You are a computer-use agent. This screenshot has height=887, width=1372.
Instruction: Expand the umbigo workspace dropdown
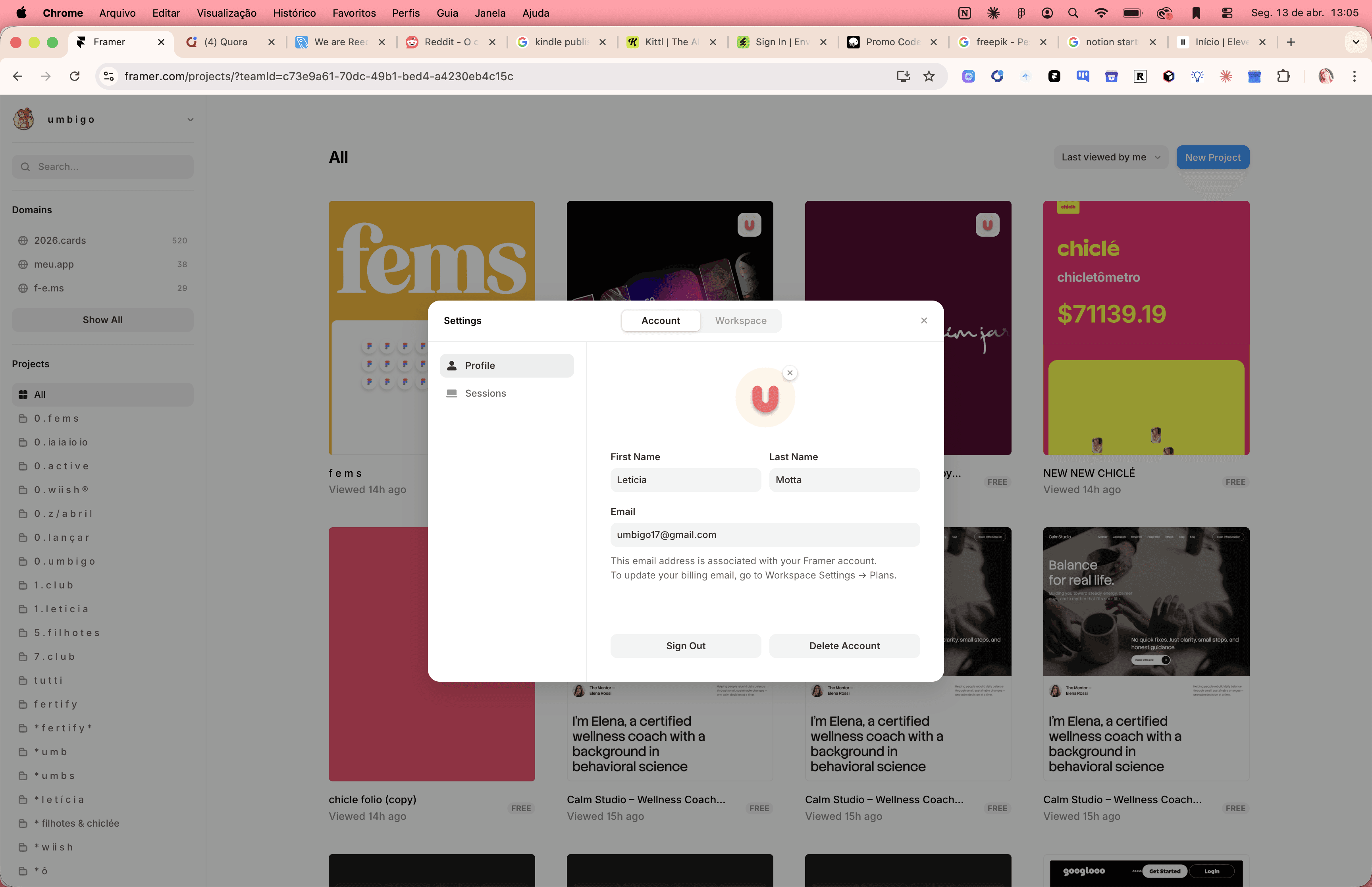click(190, 119)
